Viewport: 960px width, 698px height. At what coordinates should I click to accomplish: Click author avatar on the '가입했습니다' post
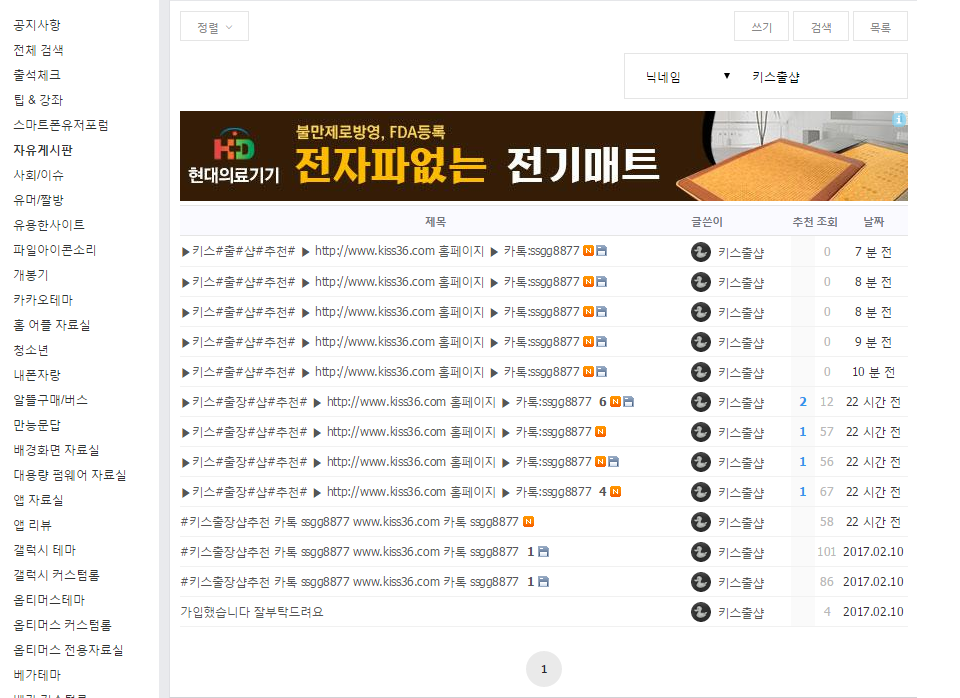tap(701, 612)
